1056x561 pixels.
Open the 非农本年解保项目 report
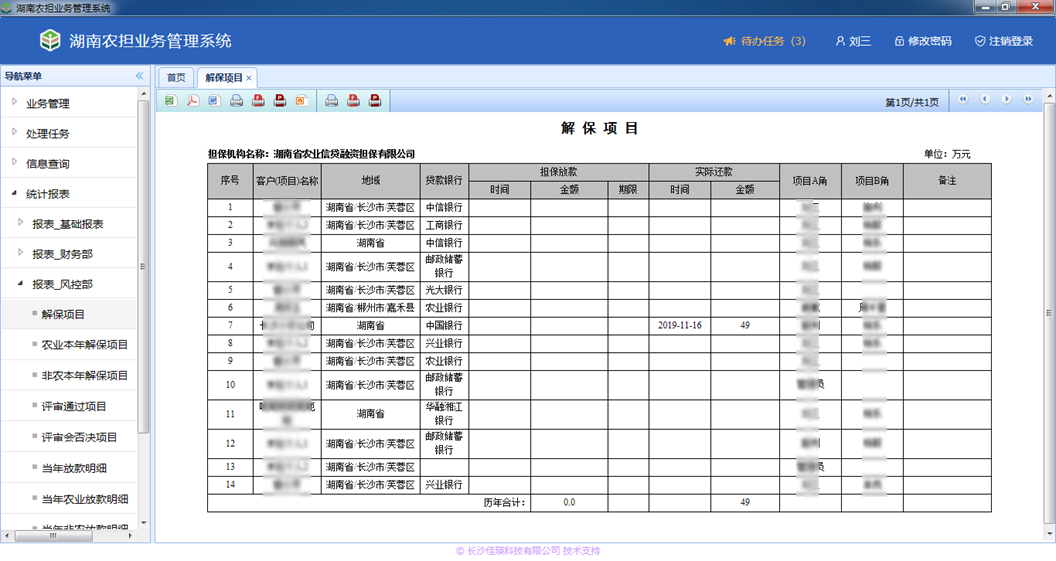tap(84, 376)
